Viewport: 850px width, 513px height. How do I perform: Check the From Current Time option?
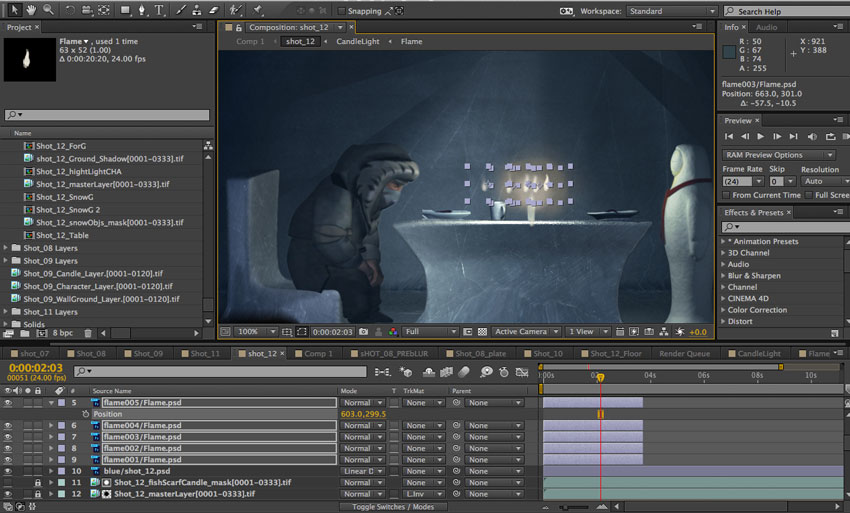[x=726, y=195]
